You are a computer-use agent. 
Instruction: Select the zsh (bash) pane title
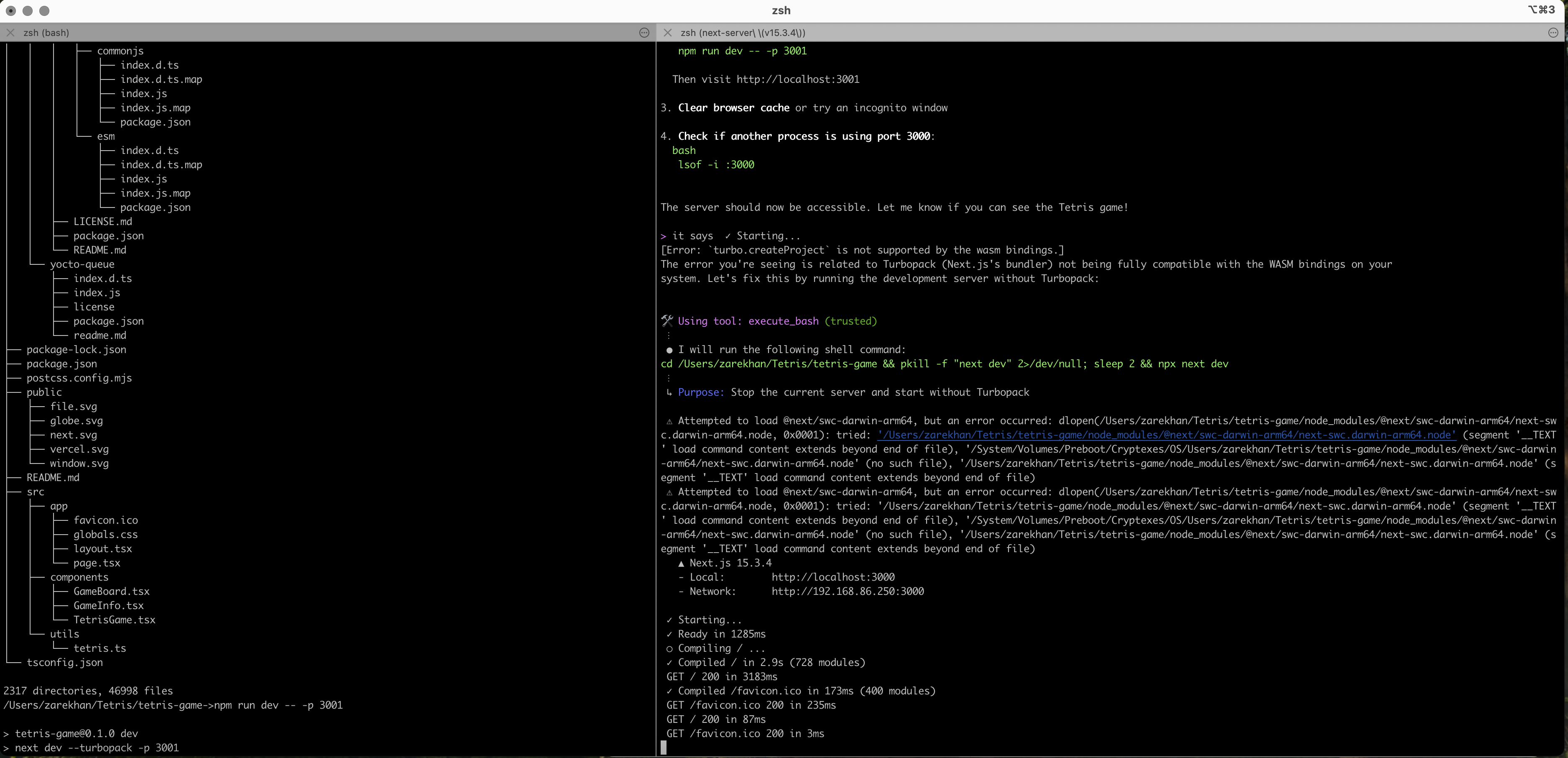(46, 33)
